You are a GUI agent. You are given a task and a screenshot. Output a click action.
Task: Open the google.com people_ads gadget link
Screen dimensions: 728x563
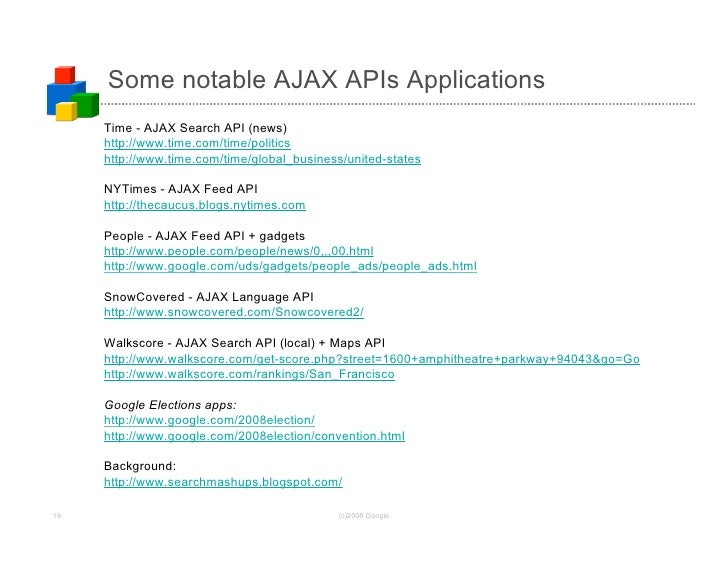coord(290,266)
